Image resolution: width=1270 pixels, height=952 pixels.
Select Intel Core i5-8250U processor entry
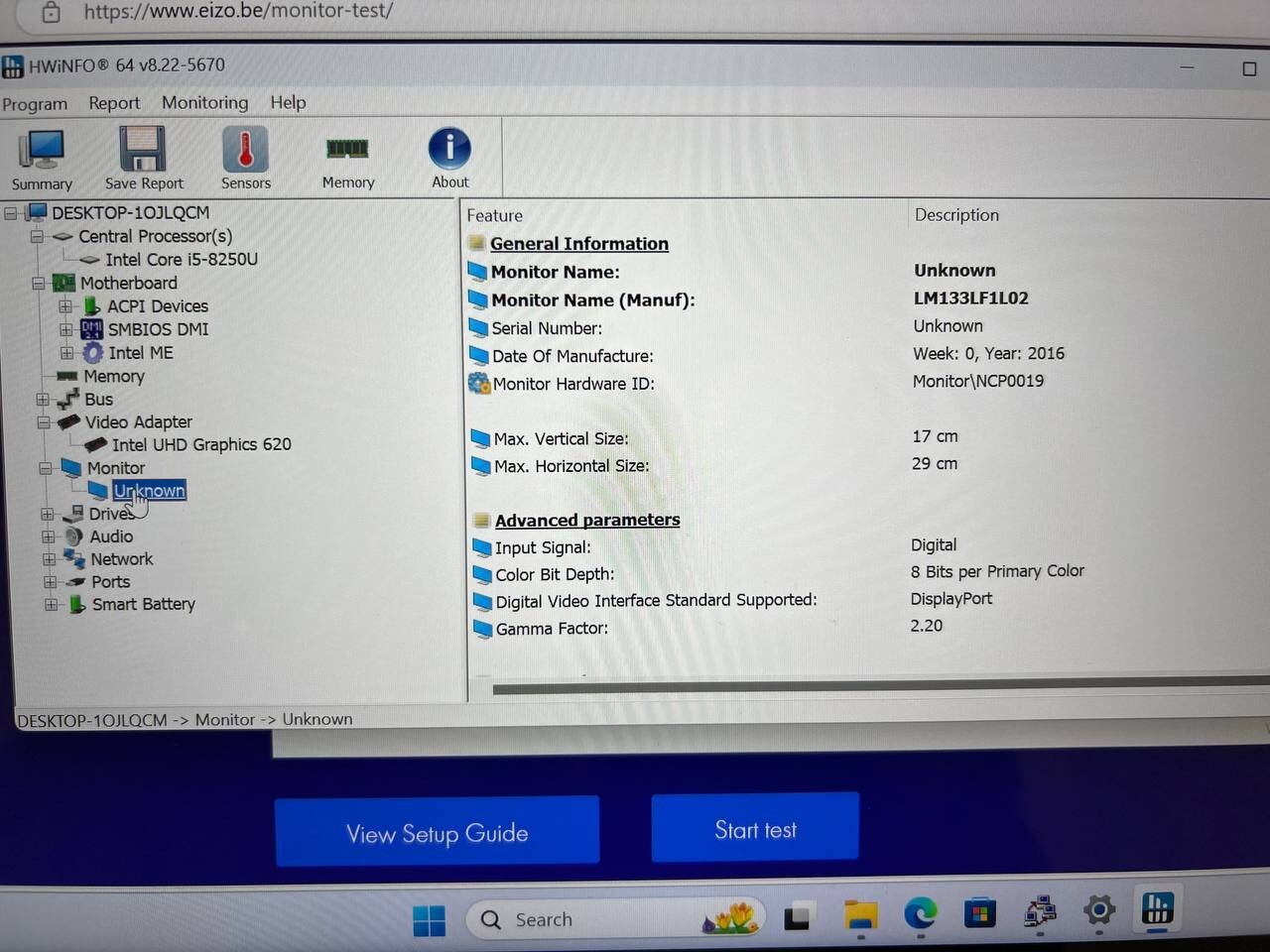click(181, 259)
